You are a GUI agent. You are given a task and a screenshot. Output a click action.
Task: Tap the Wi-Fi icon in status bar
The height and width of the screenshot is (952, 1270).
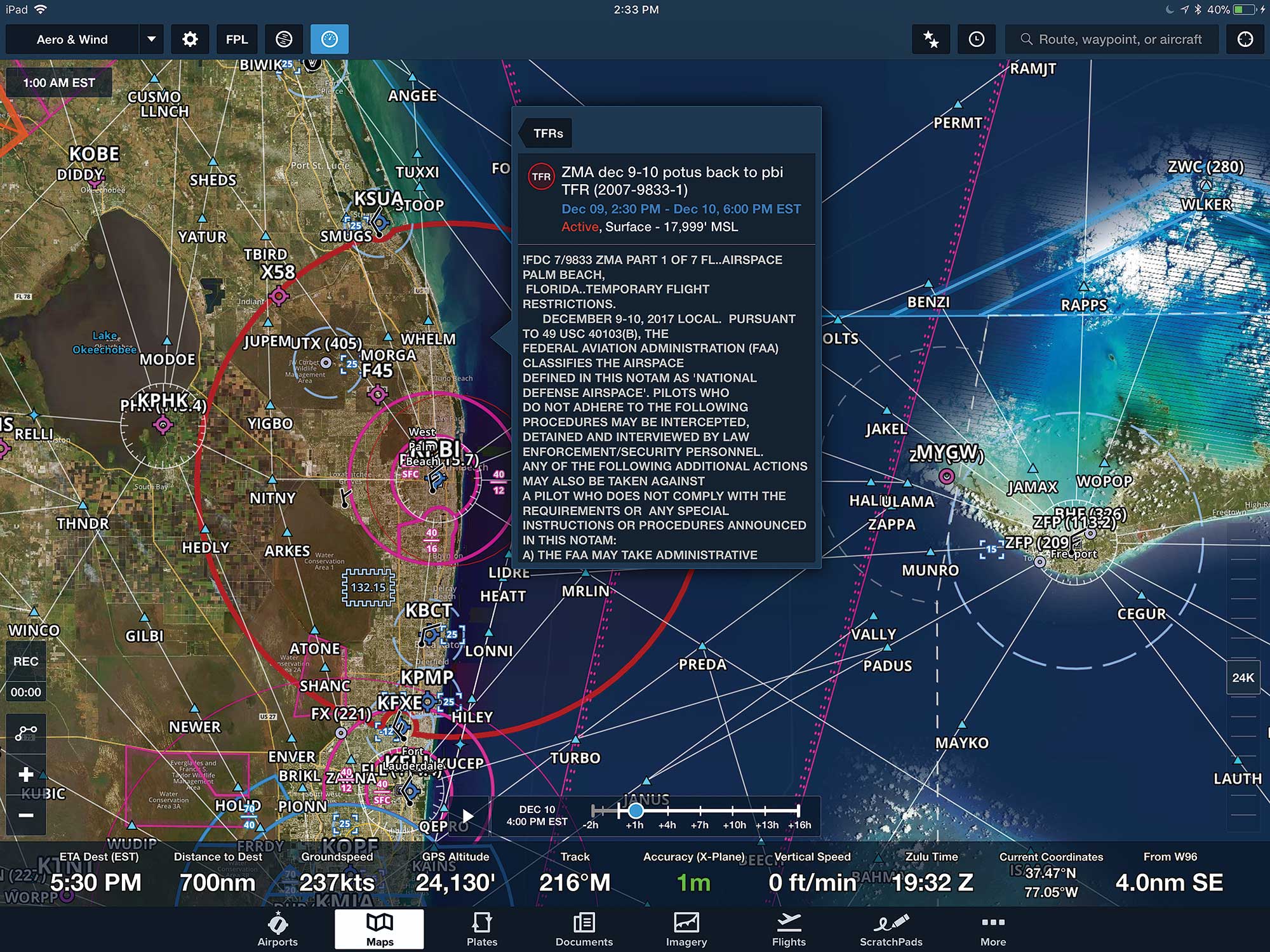point(41,10)
